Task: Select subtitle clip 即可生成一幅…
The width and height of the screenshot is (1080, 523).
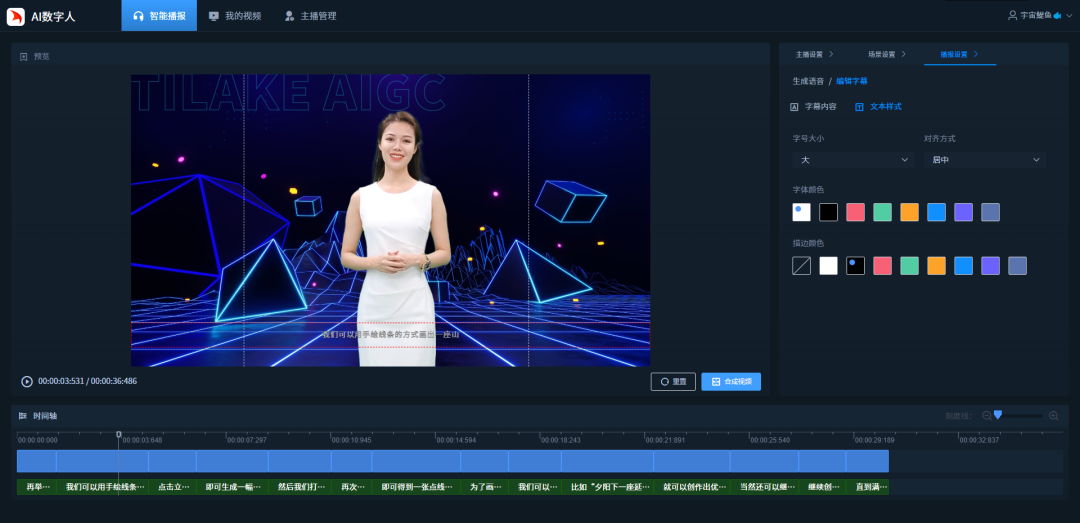Action: 232,487
